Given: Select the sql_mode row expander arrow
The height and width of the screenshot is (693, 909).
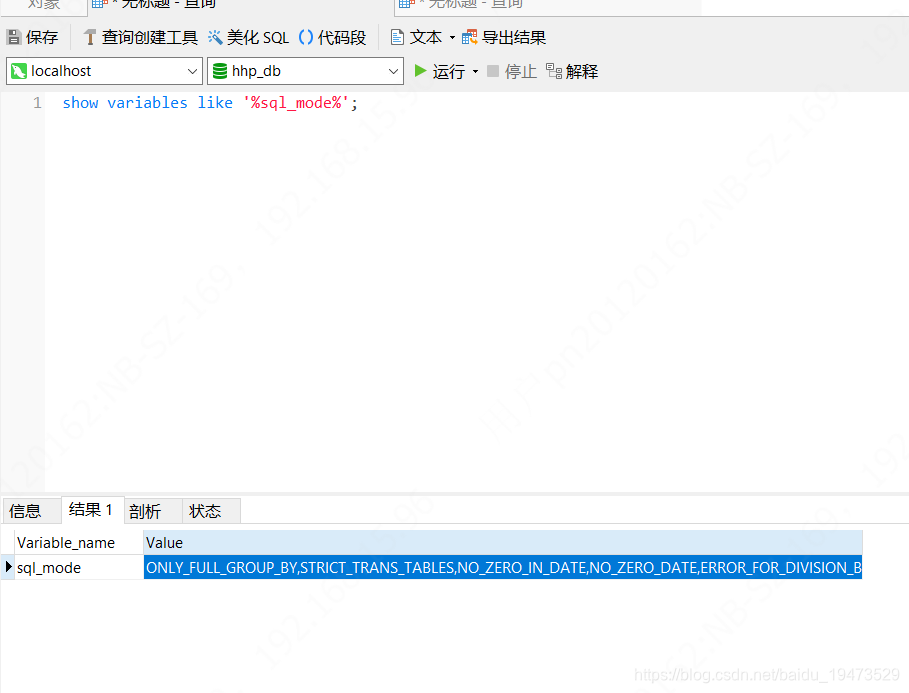Looking at the screenshot, I should 9,567.
